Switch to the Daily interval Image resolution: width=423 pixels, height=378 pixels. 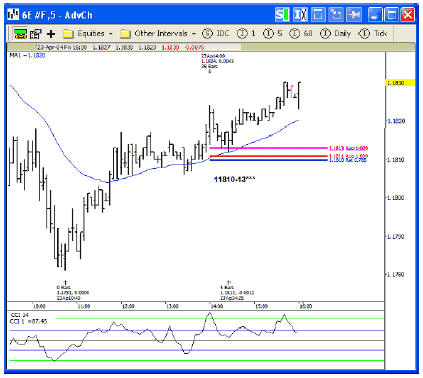[x=335, y=33]
